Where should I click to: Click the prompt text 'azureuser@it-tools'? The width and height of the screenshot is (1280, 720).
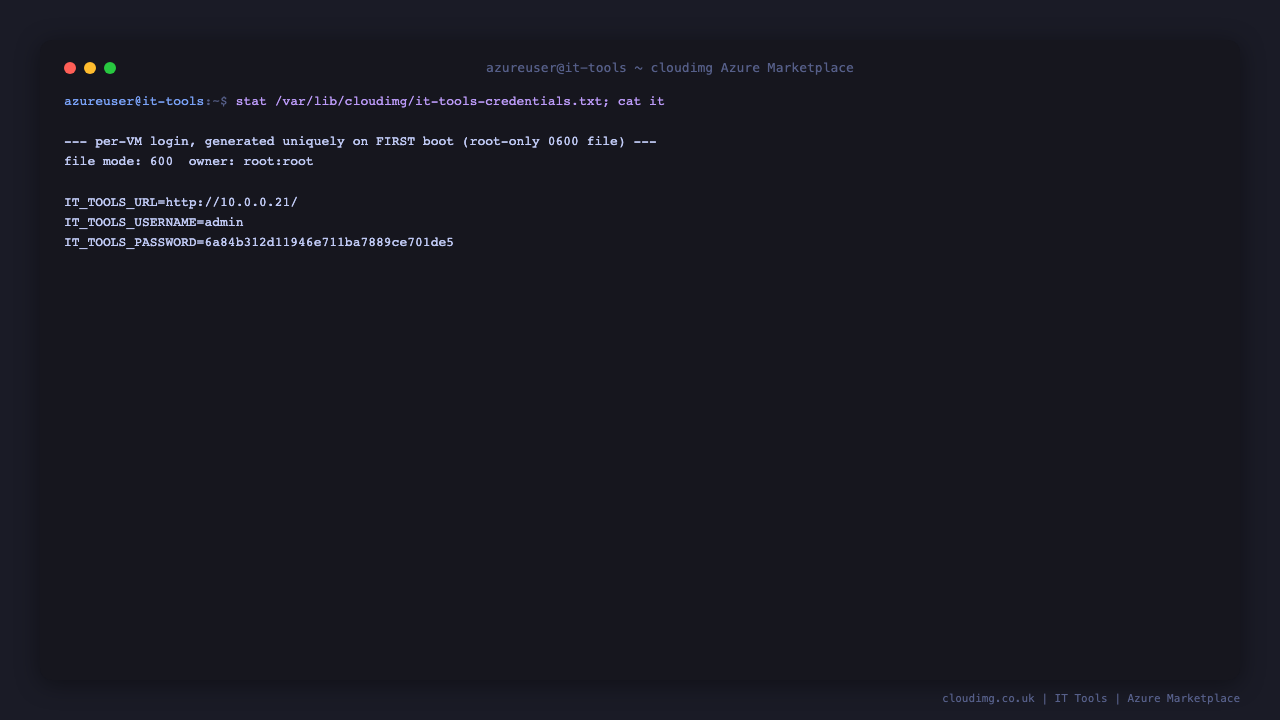(134, 102)
